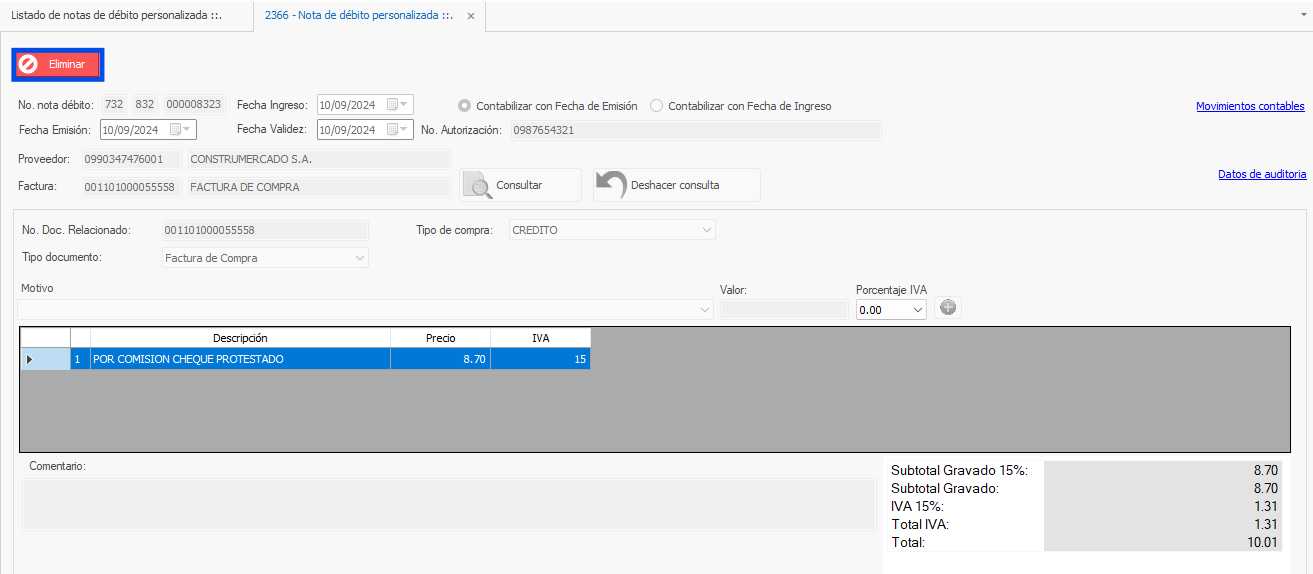The width and height of the screenshot is (1313, 574).
Task: Select the POR COMISION CHEQUE PROTESTADO row
Action: point(240,359)
